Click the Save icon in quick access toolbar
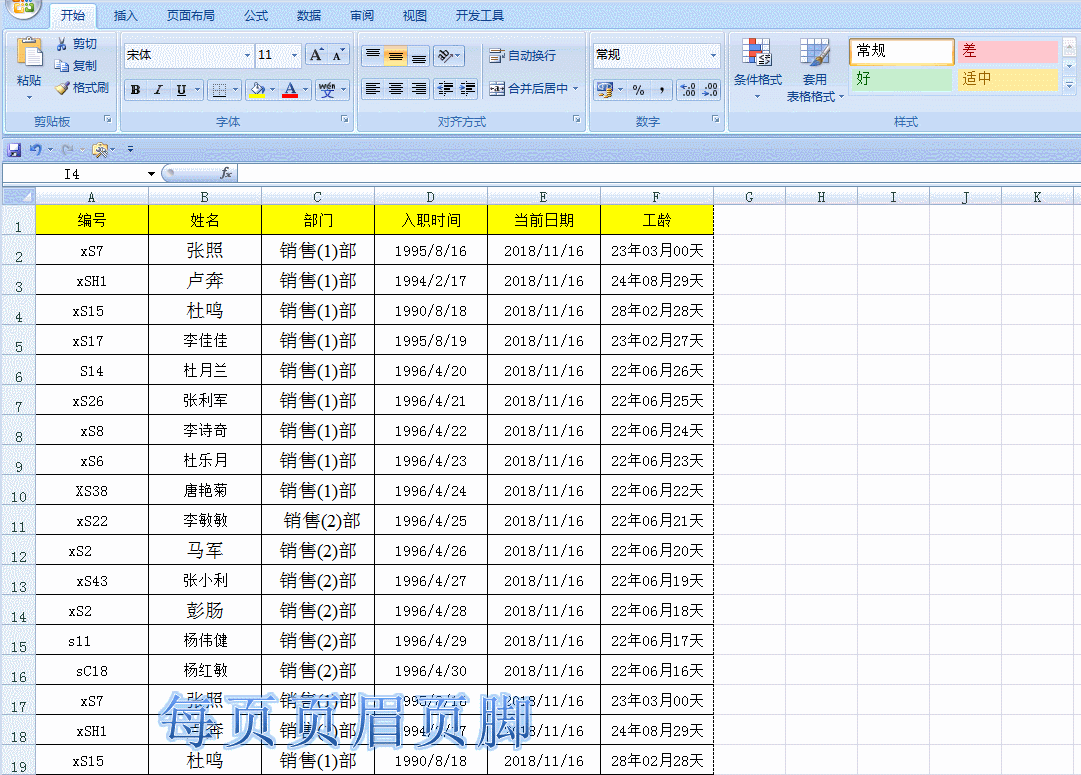The image size is (1081, 775). pyautogui.click(x=14, y=150)
